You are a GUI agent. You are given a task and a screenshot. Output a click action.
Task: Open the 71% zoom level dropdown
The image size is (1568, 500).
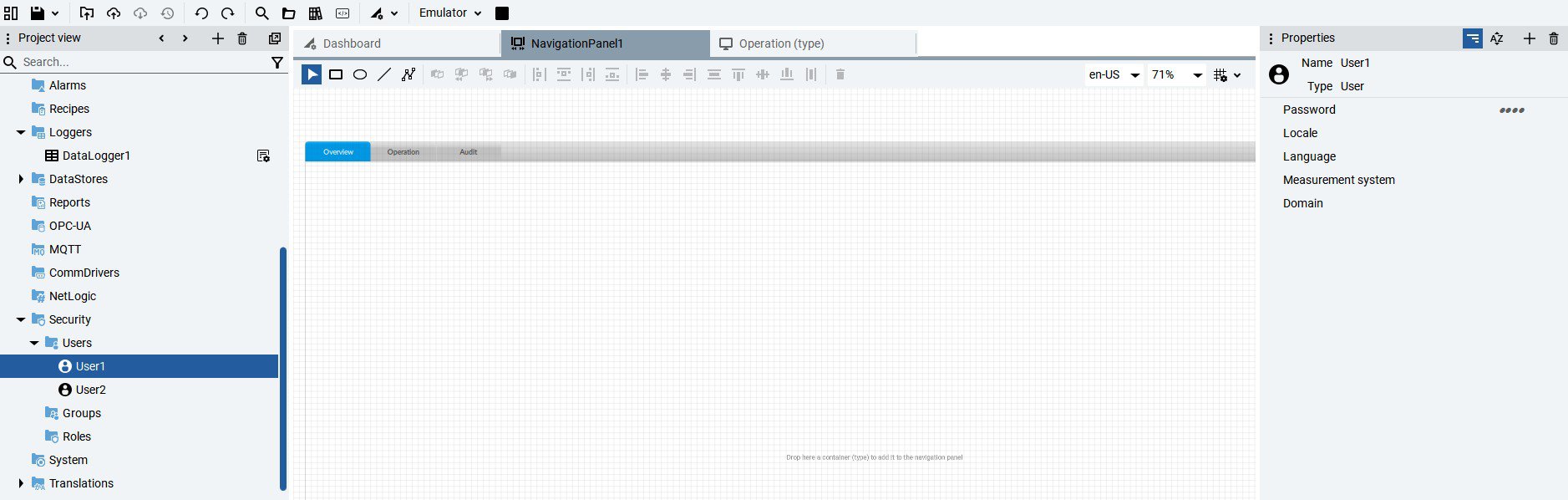pyautogui.click(x=1176, y=74)
